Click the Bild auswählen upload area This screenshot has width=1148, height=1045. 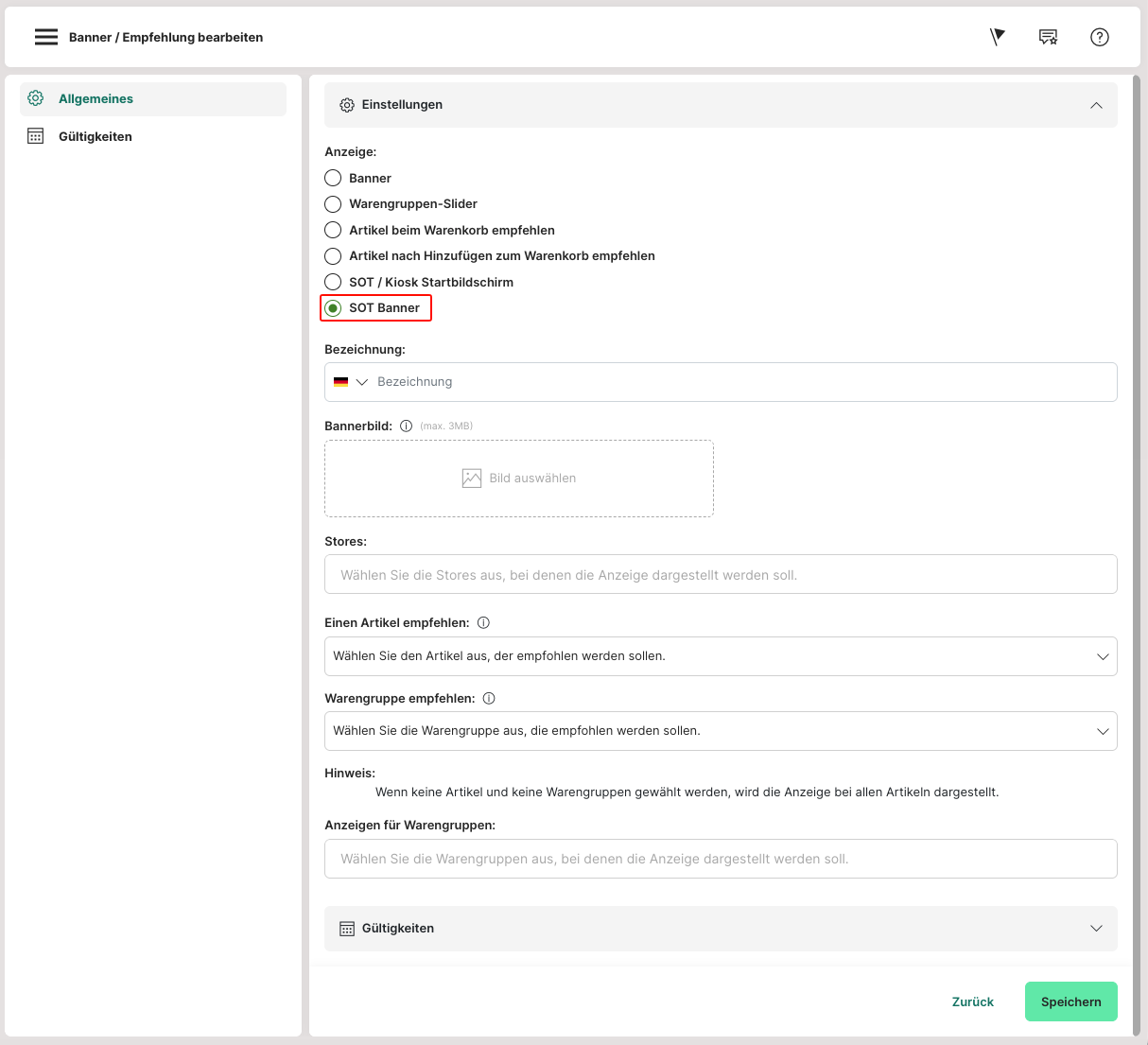click(x=519, y=479)
